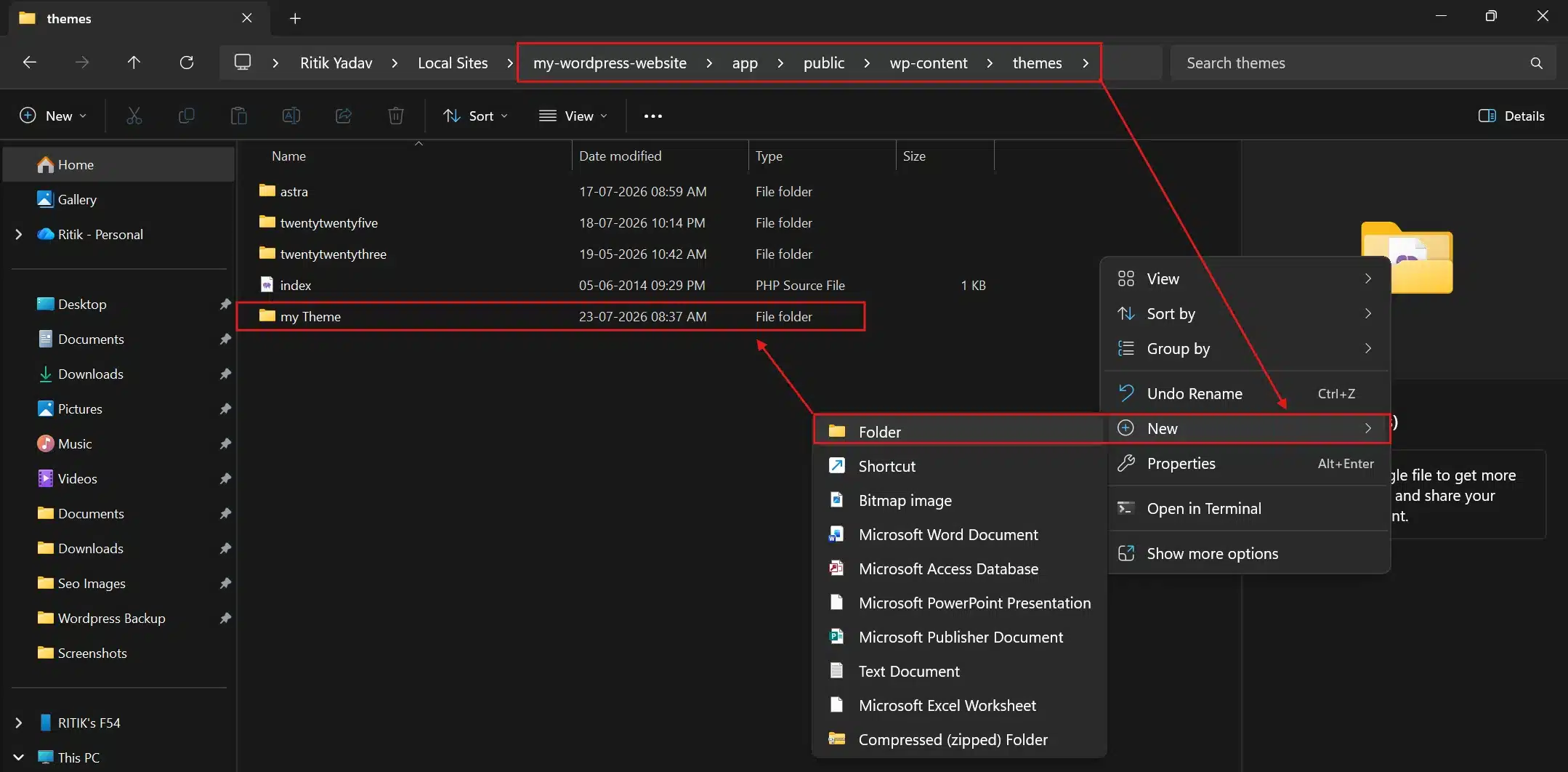Collapse the This PC tree node

[x=19, y=757]
